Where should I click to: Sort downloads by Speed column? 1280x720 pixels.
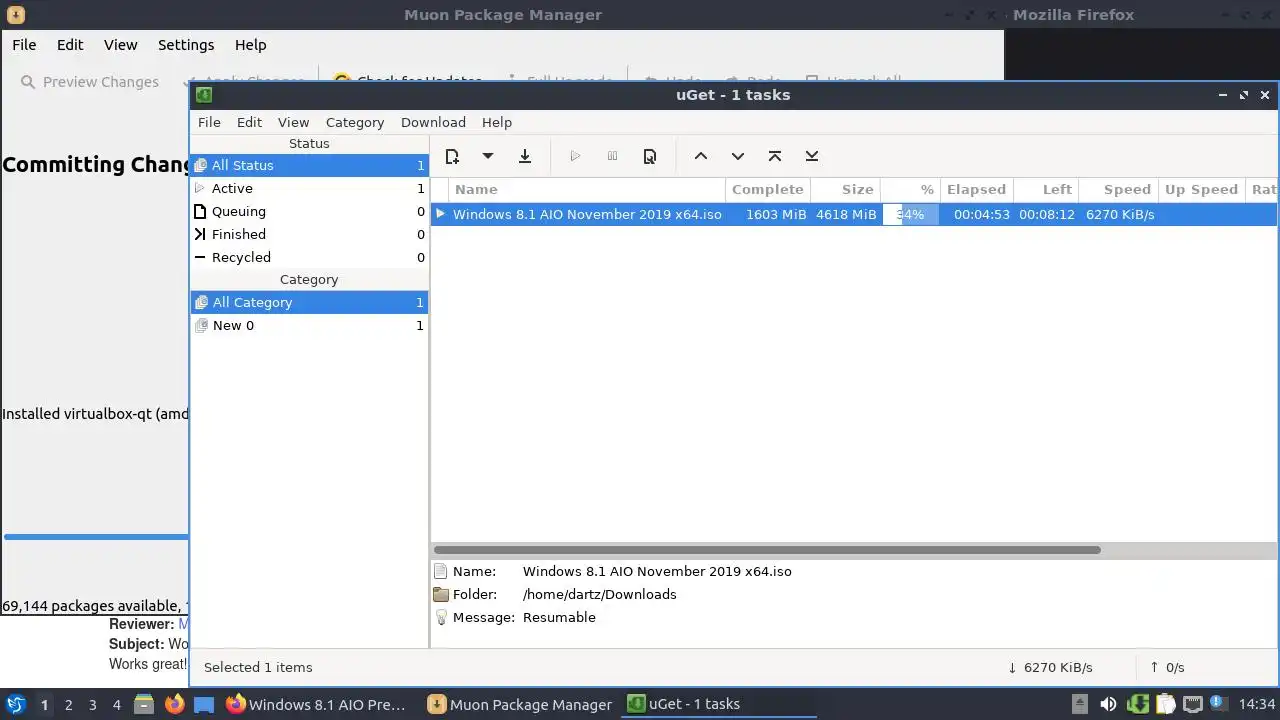pyautogui.click(x=1117, y=189)
